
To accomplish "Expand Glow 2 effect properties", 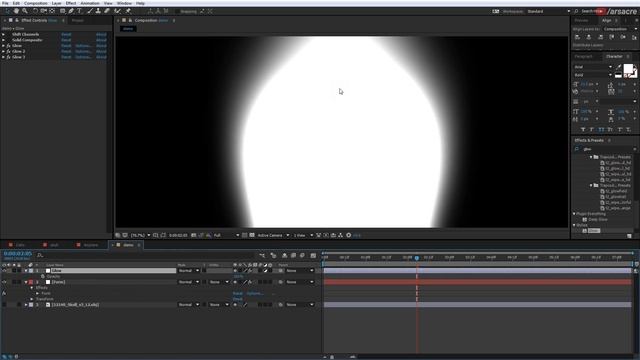I will point(3,51).
